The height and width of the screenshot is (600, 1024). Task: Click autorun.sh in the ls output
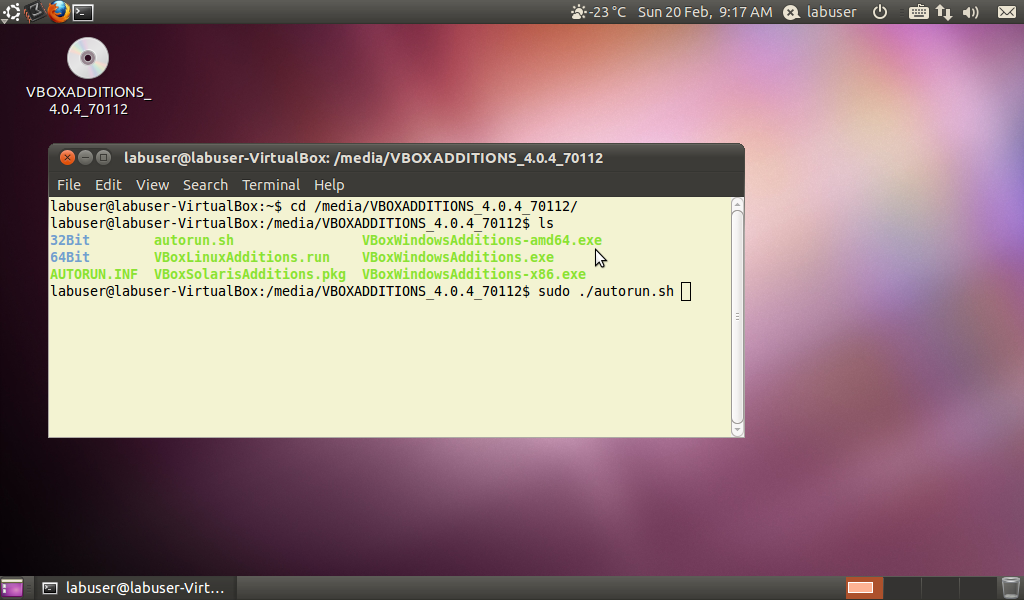point(194,240)
